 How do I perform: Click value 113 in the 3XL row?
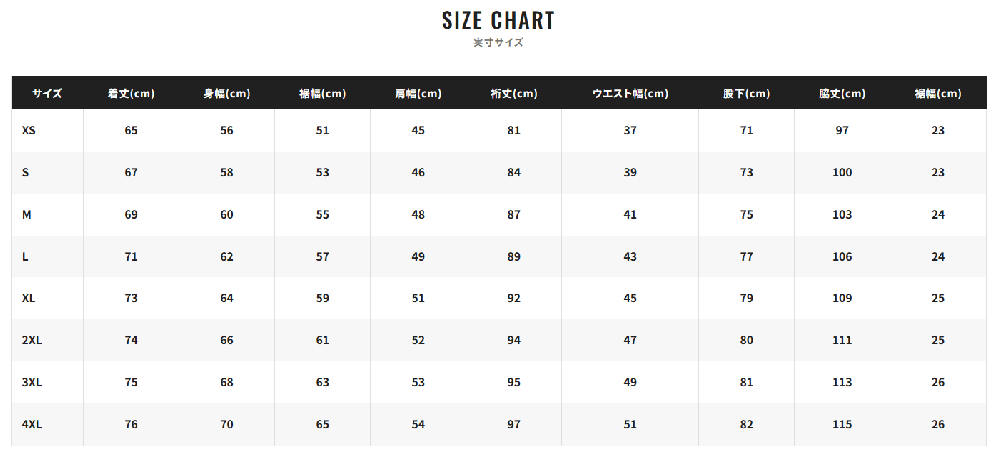click(x=842, y=383)
